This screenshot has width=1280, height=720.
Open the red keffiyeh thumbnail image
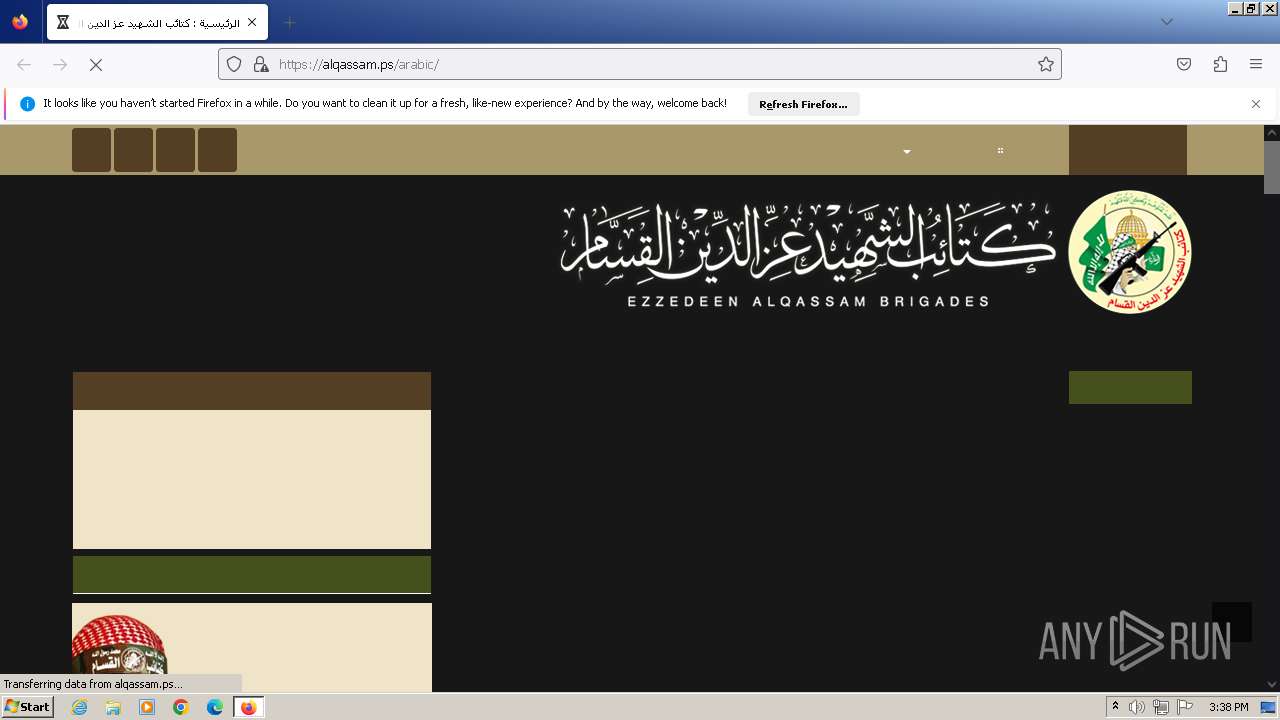click(x=119, y=647)
